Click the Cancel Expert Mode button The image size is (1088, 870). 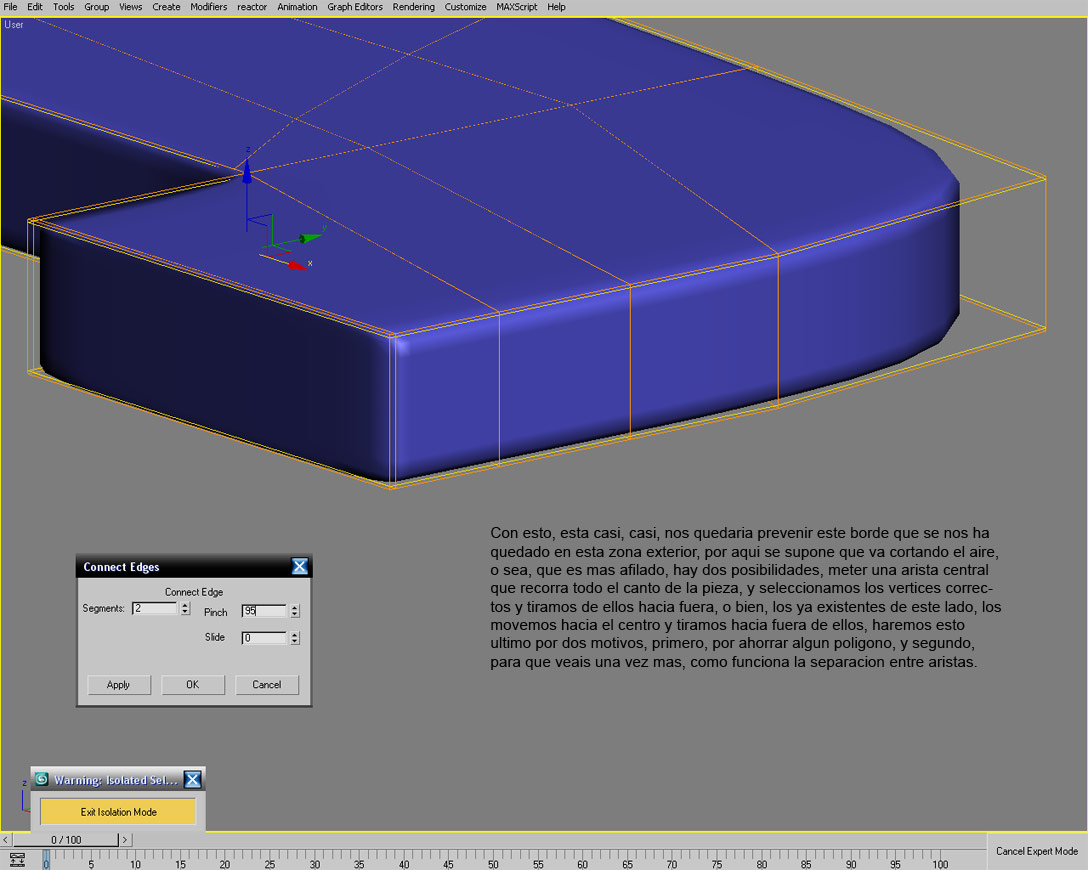[1037, 851]
